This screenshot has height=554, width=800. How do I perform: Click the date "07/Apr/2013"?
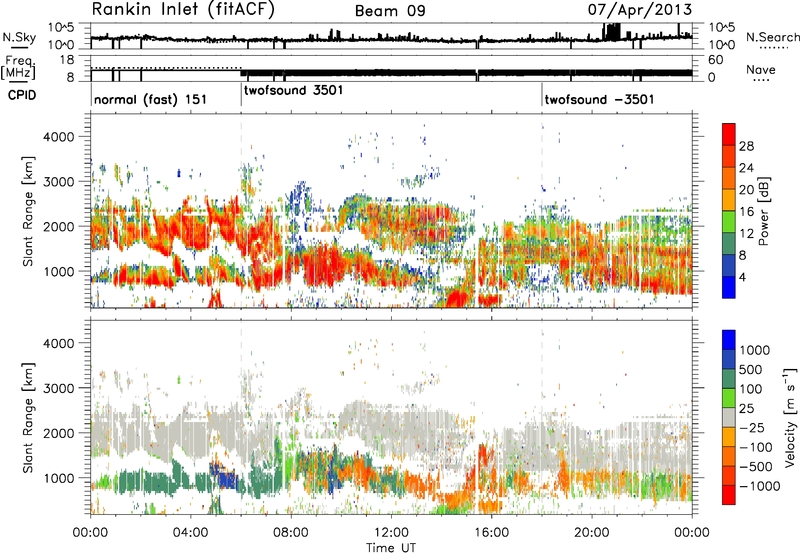640,10
